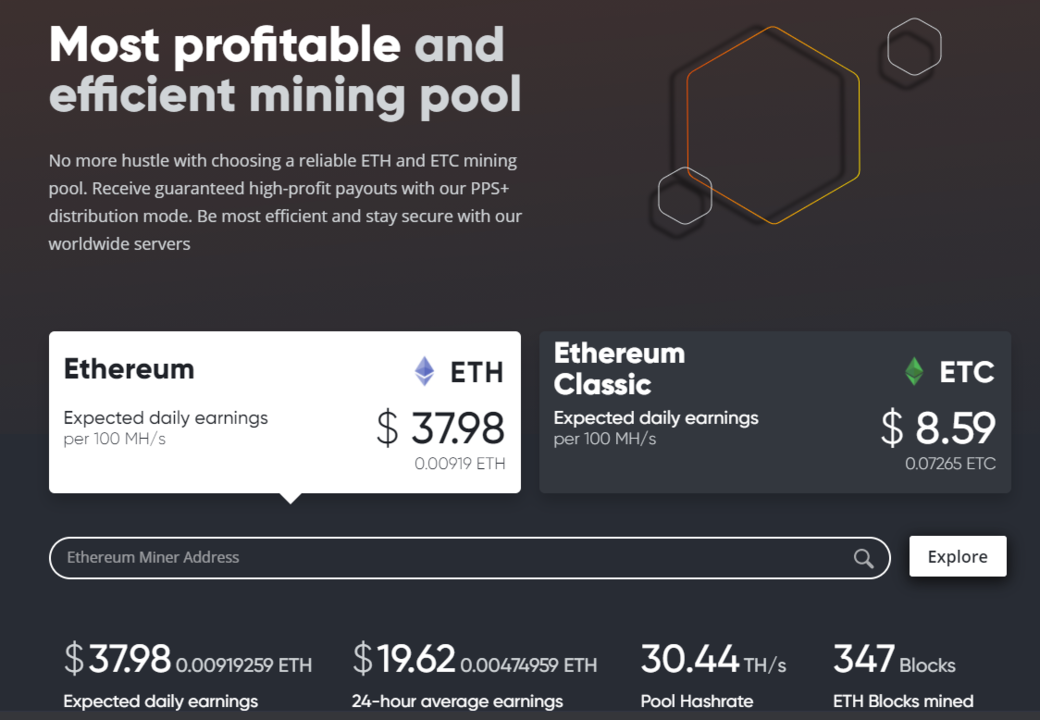Click the white pointer triangle under Ethereum card
The width and height of the screenshot is (1040, 720).
coord(290,497)
